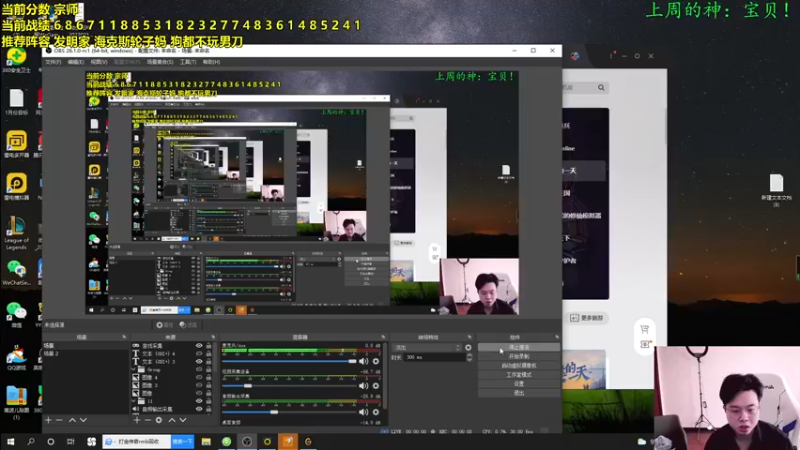Toggle visibility of Image 3 source
The width and height of the screenshot is (800, 450).
pos(199,385)
